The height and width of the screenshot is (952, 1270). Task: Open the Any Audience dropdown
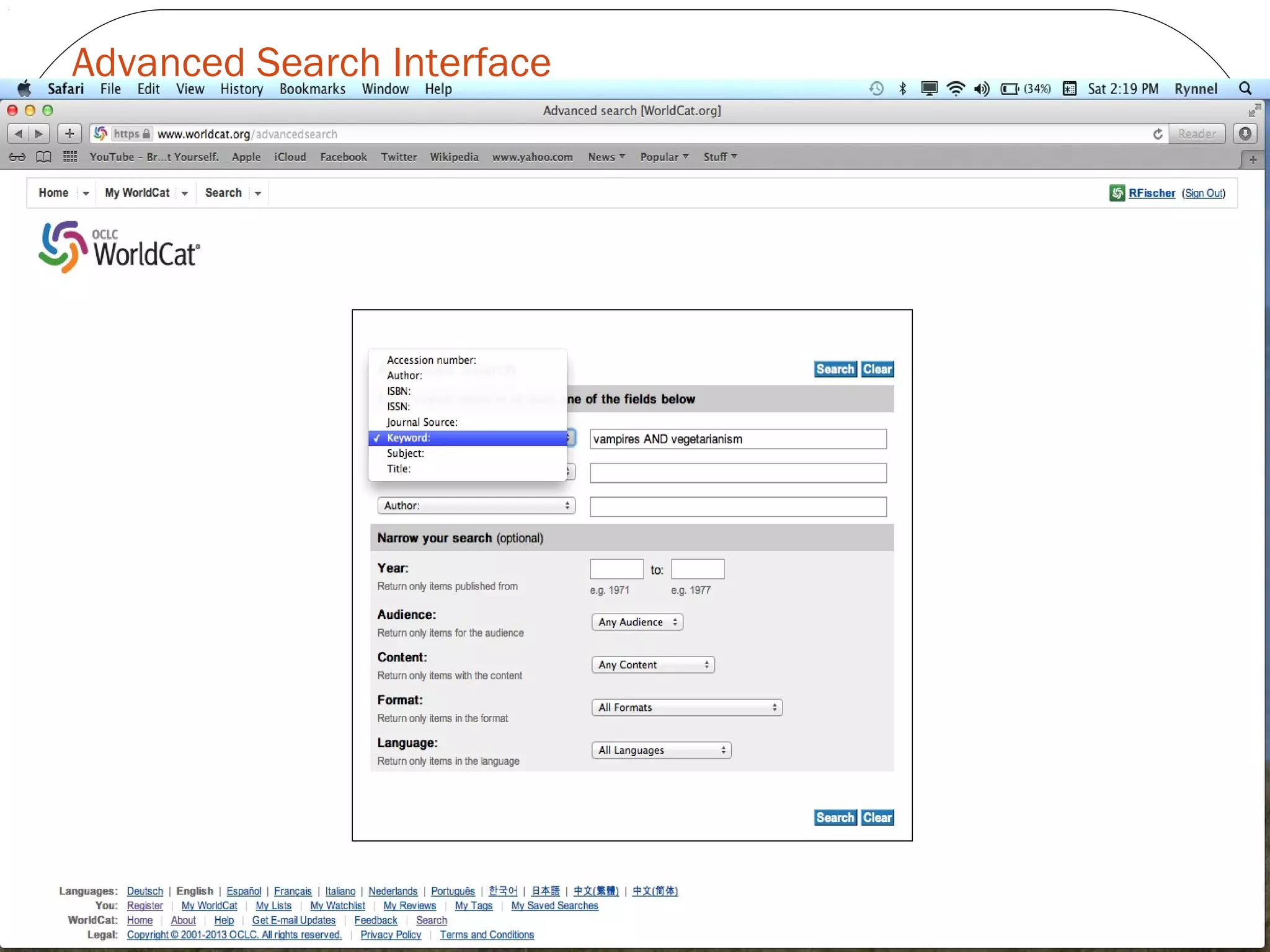(637, 622)
